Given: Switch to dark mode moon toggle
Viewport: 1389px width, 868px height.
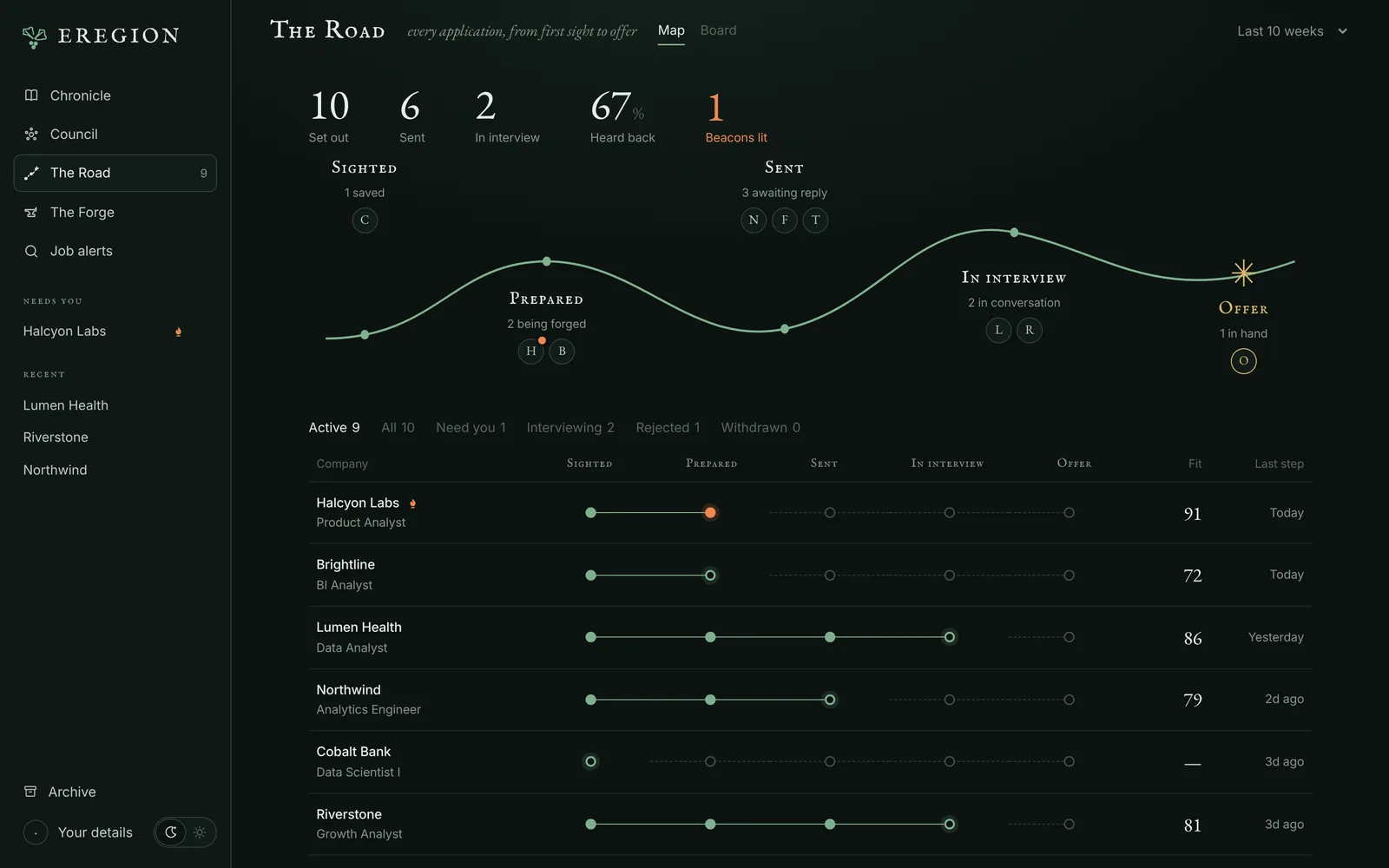Looking at the screenshot, I should (171, 832).
